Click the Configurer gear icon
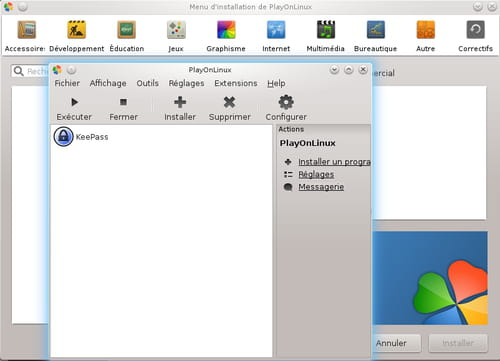 286,102
